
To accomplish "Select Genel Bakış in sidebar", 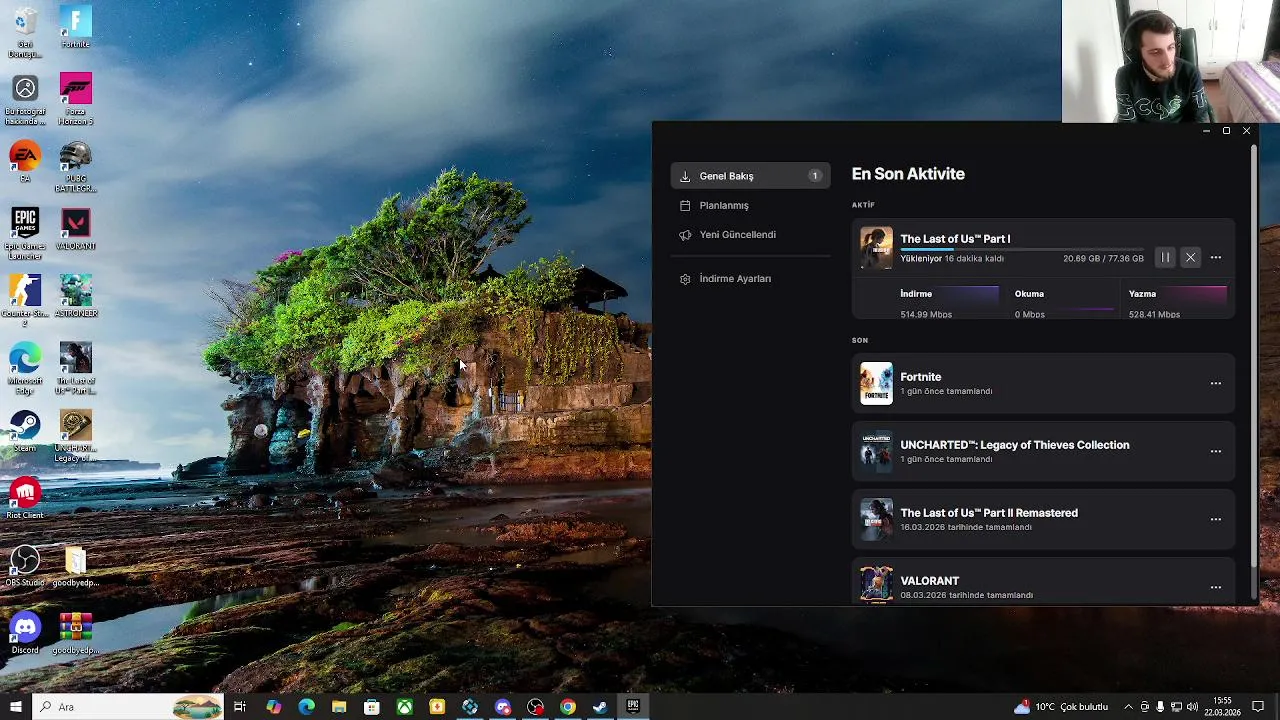I will click(x=750, y=176).
